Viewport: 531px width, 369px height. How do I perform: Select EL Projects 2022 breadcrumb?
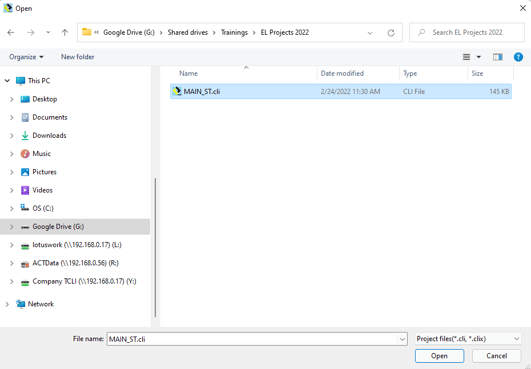[285, 32]
